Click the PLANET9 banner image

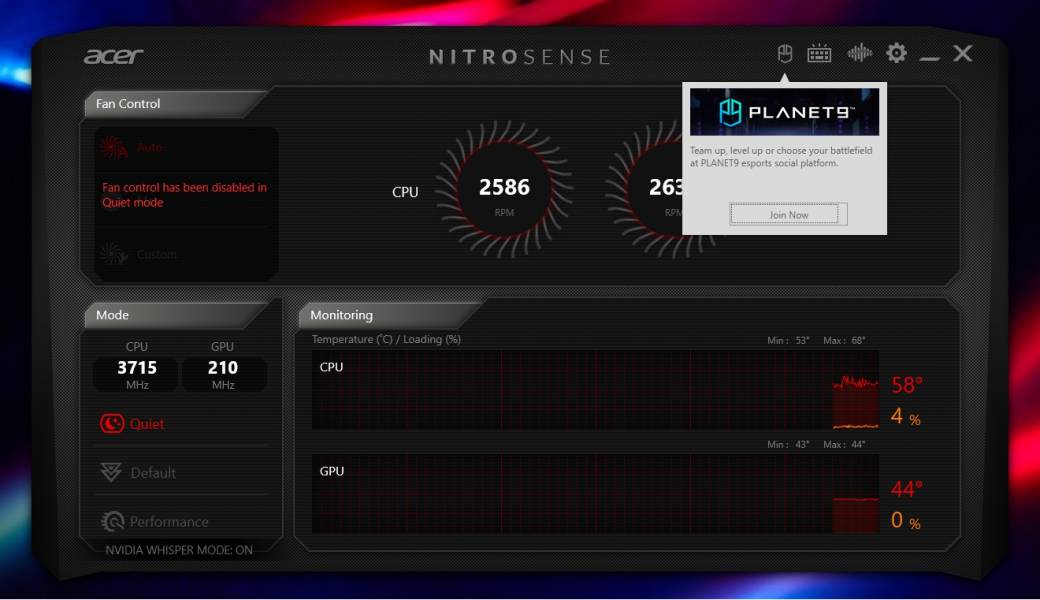coord(784,112)
